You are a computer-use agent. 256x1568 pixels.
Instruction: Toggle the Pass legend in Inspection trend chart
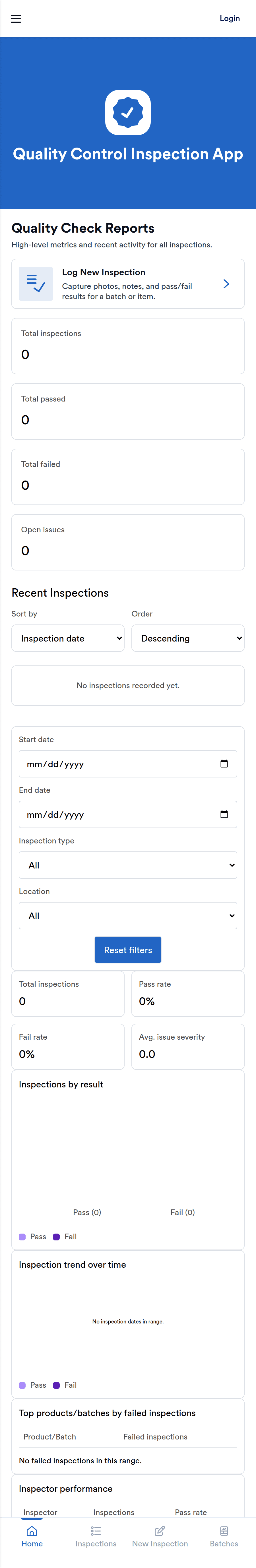click(33, 1385)
